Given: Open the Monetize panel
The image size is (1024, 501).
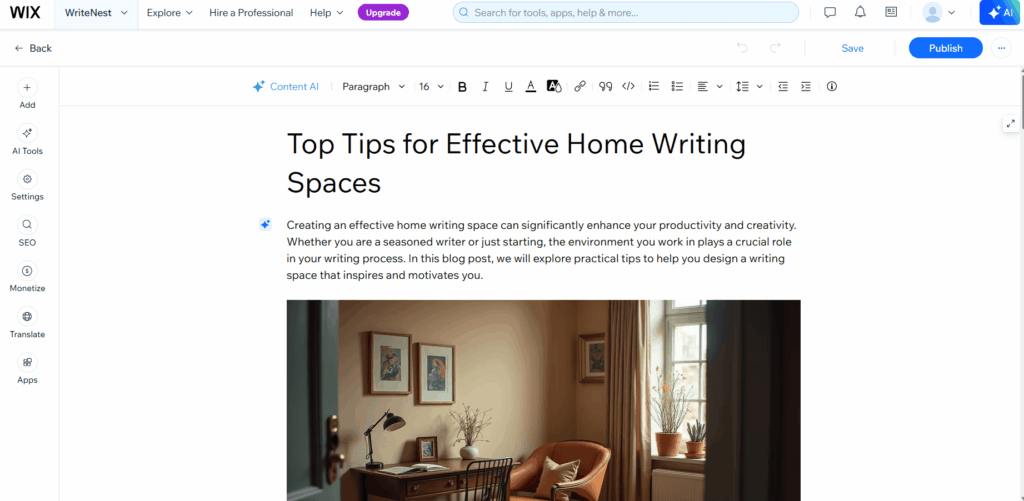Looking at the screenshot, I should coord(27,277).
